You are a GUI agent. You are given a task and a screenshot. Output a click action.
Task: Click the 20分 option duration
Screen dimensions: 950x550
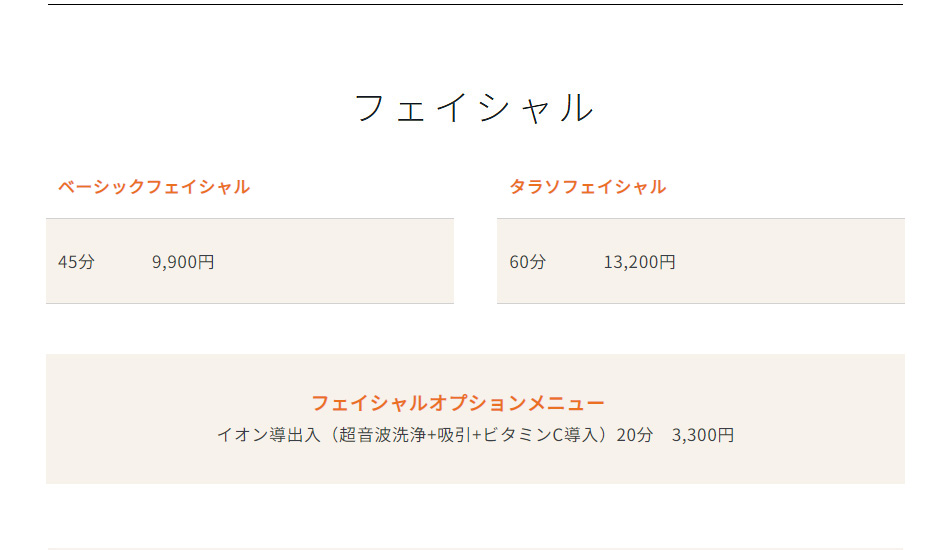tap(635, 435)
